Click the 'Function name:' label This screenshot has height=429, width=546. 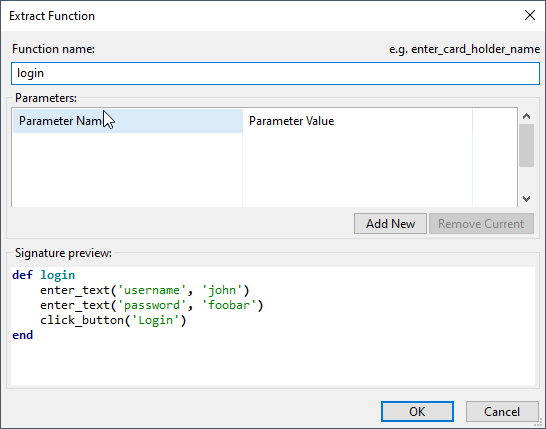point(53,49)
